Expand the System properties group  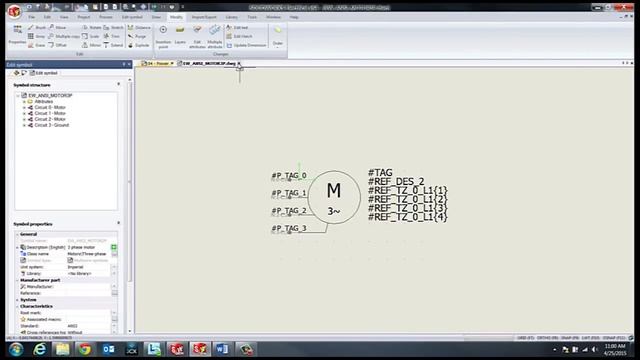point(17,300)
